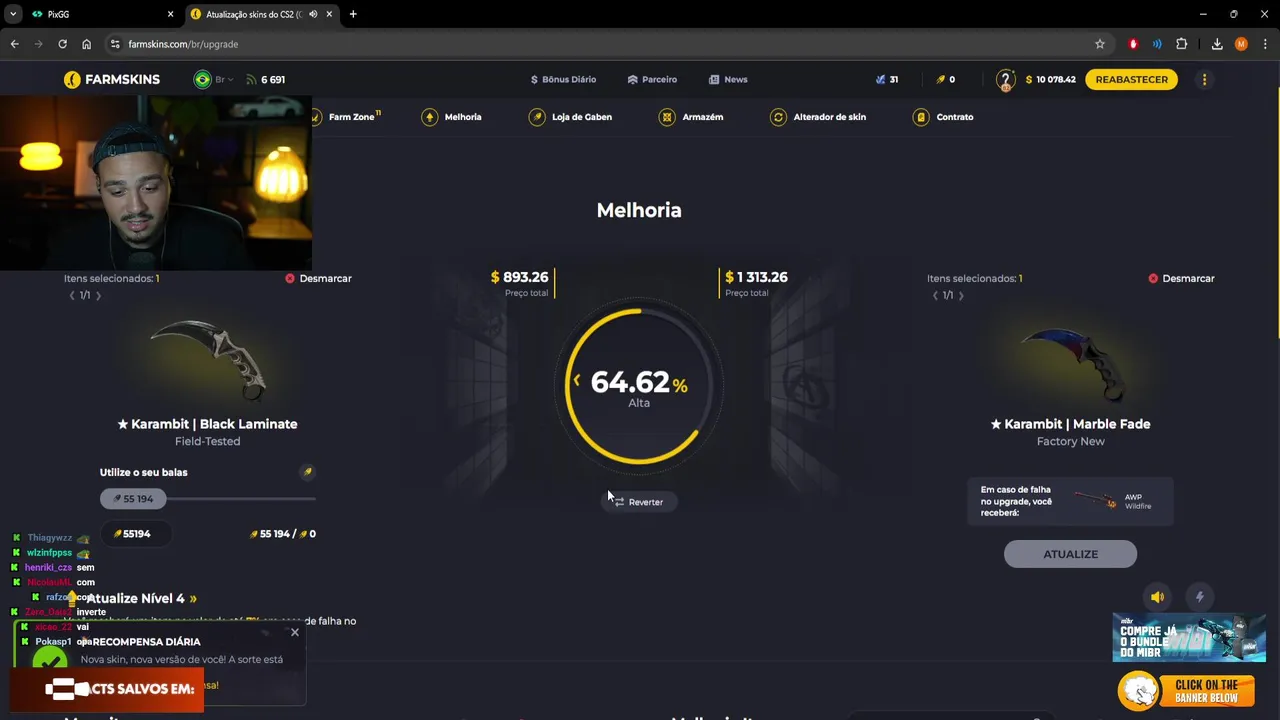Go to previous page of left items
Screen dimensions: 1280x720
click(x=71, y=296)
